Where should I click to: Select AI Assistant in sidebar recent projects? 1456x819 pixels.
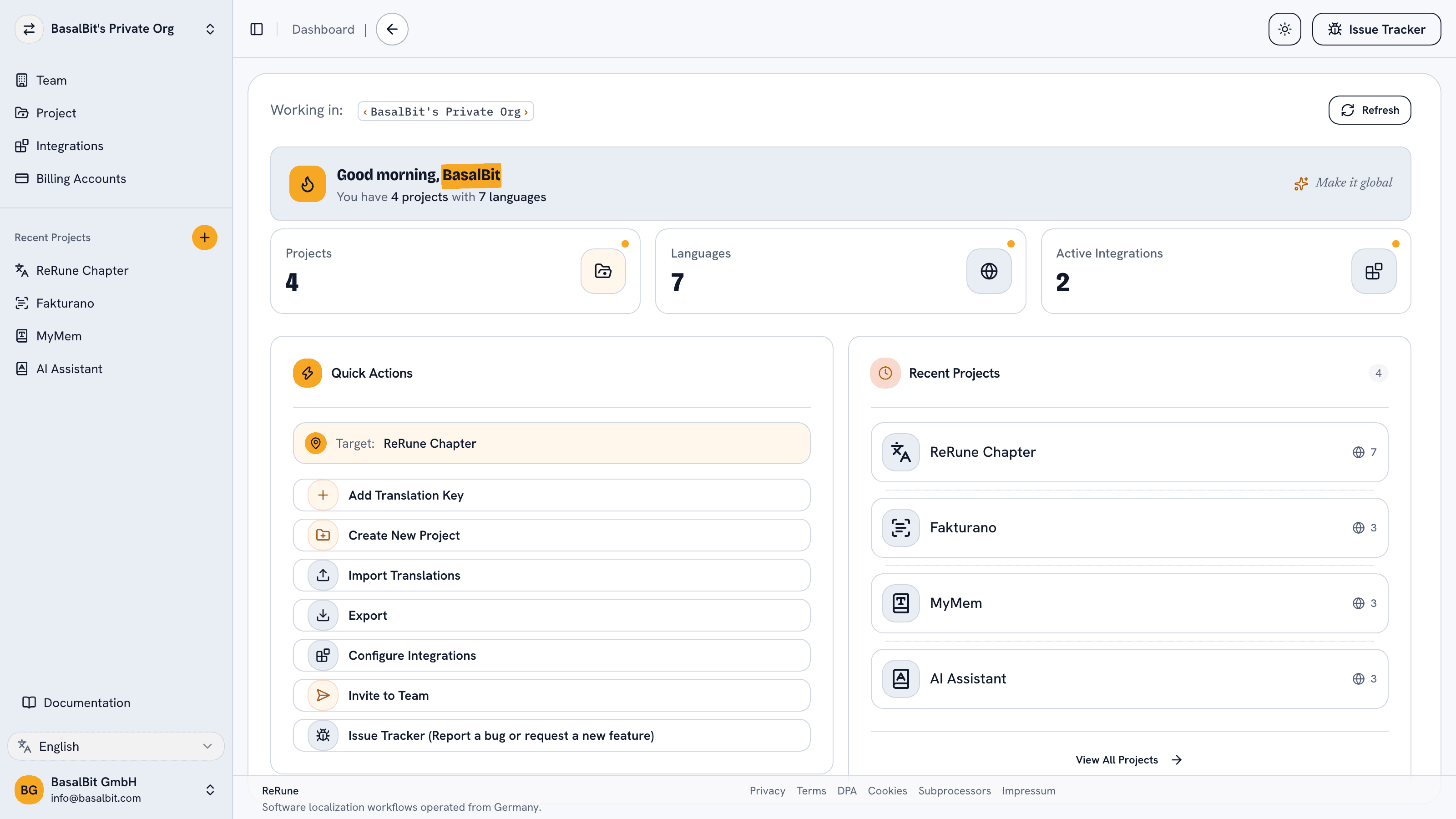116,369
